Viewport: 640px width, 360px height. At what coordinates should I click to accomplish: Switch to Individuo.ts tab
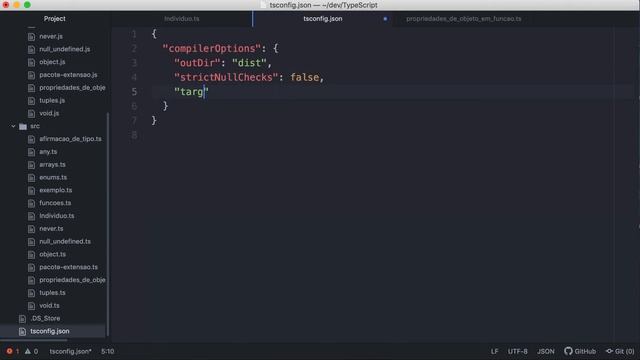click(182, 19)
